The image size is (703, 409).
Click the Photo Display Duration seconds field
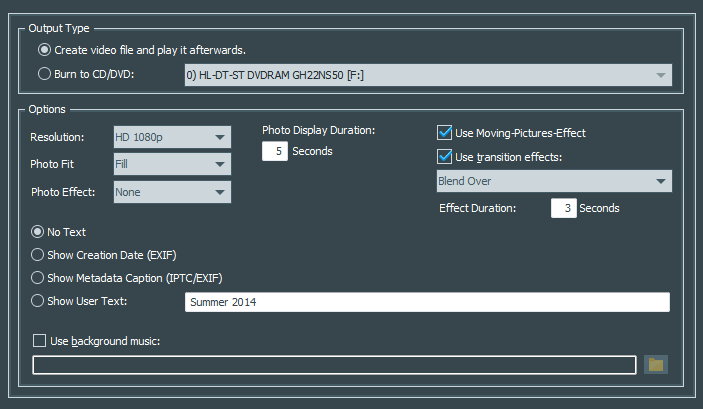(275, 151)
